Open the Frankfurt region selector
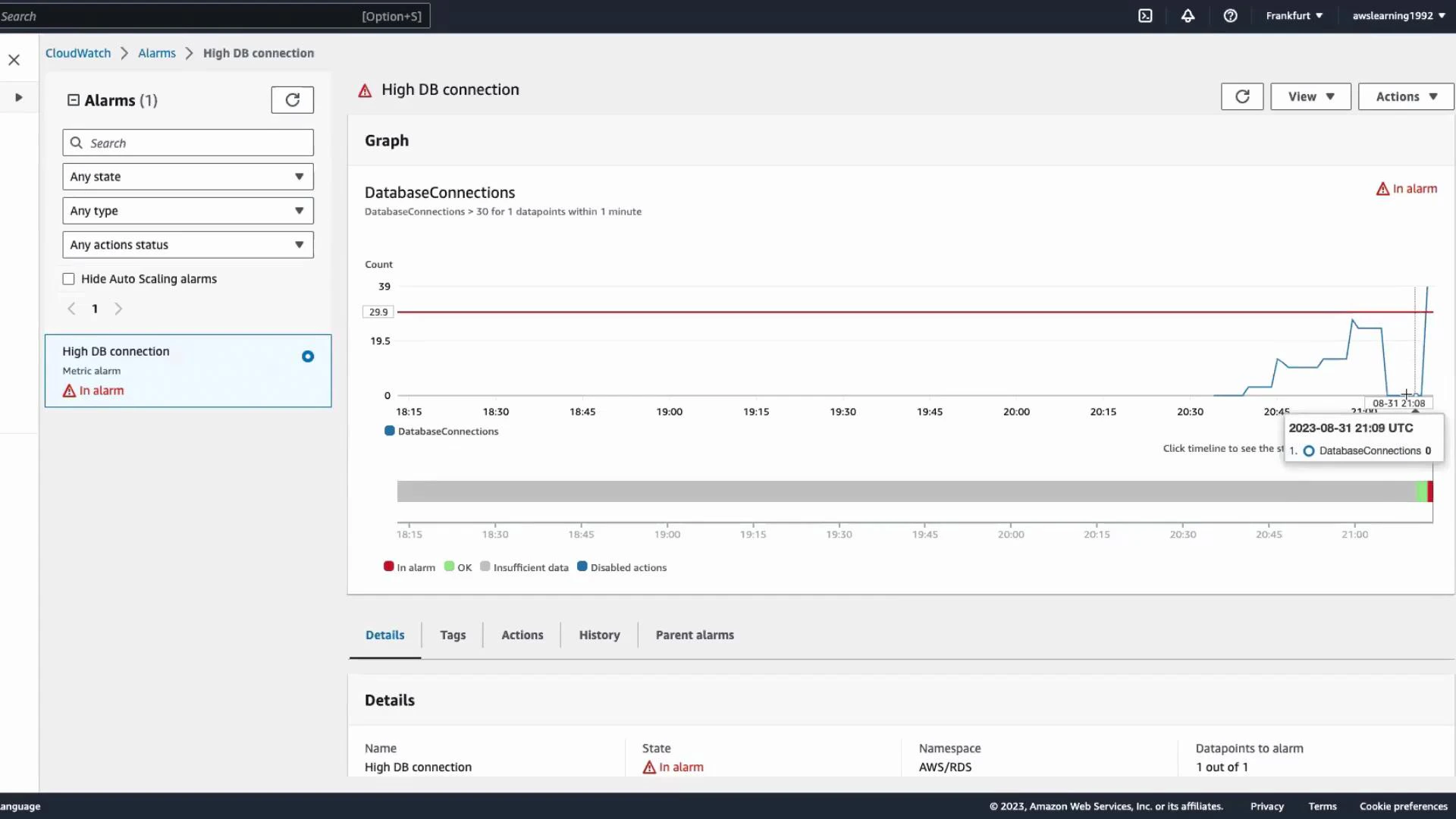Image resolution: width=1456 pixels, height=819 pixels. click(x=1294, y=15)
